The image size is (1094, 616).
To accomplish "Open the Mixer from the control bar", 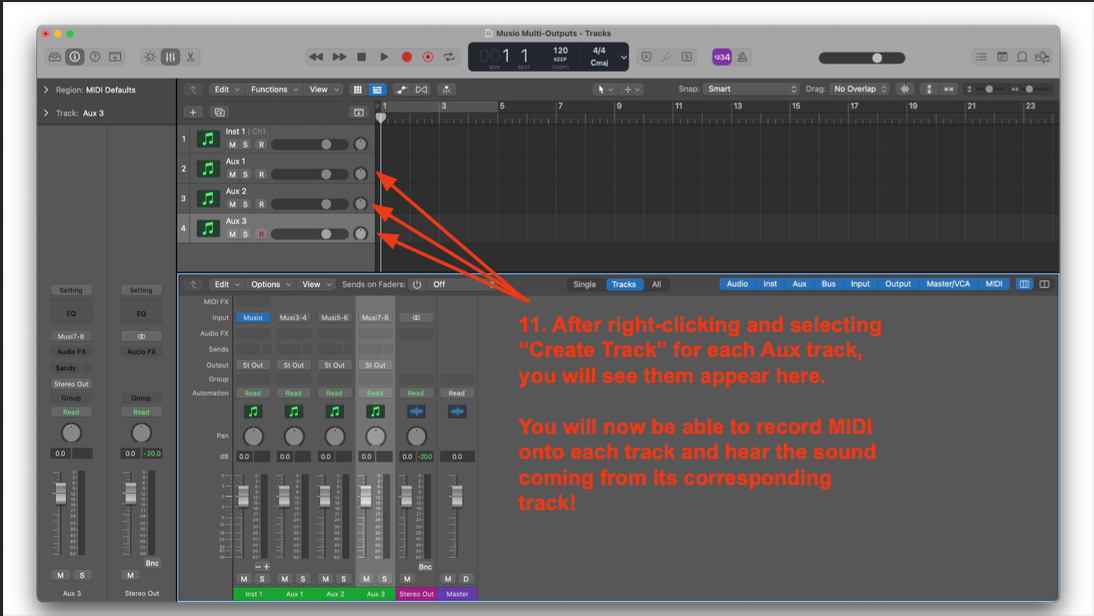I will [170, 57].
